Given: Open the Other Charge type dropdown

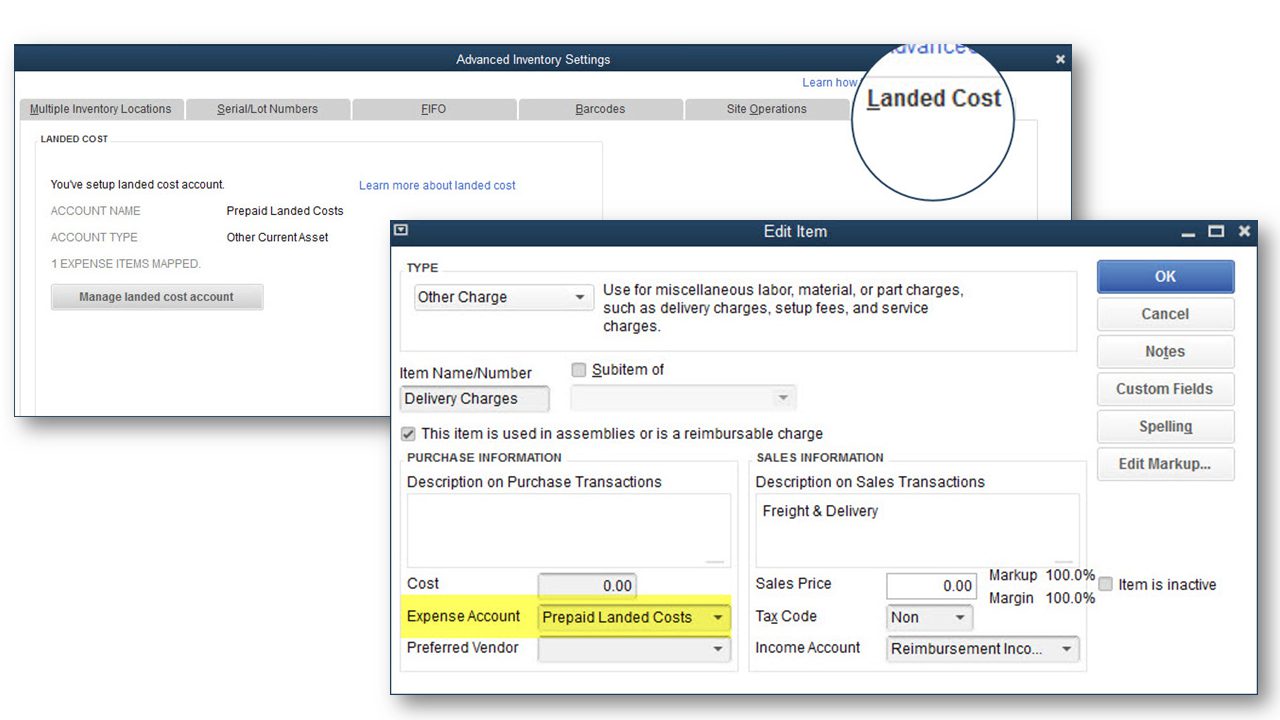Looking at the screenshot, I should coord(579,298).
